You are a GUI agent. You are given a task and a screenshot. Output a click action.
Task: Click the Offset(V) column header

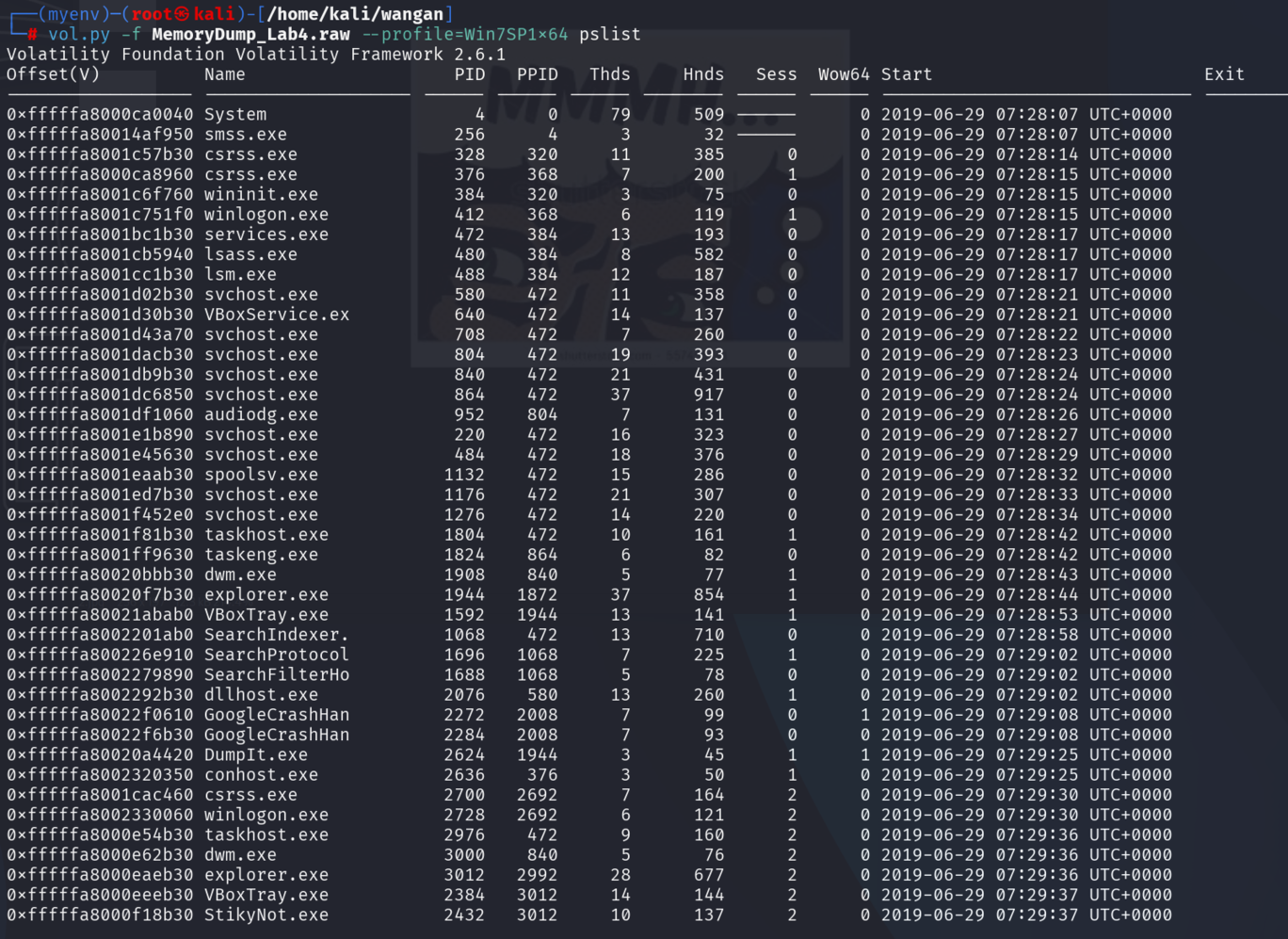(x=53, y=74)
